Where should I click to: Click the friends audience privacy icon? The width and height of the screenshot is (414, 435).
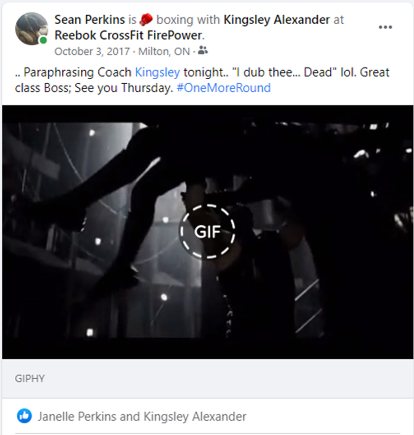point(203,51)
